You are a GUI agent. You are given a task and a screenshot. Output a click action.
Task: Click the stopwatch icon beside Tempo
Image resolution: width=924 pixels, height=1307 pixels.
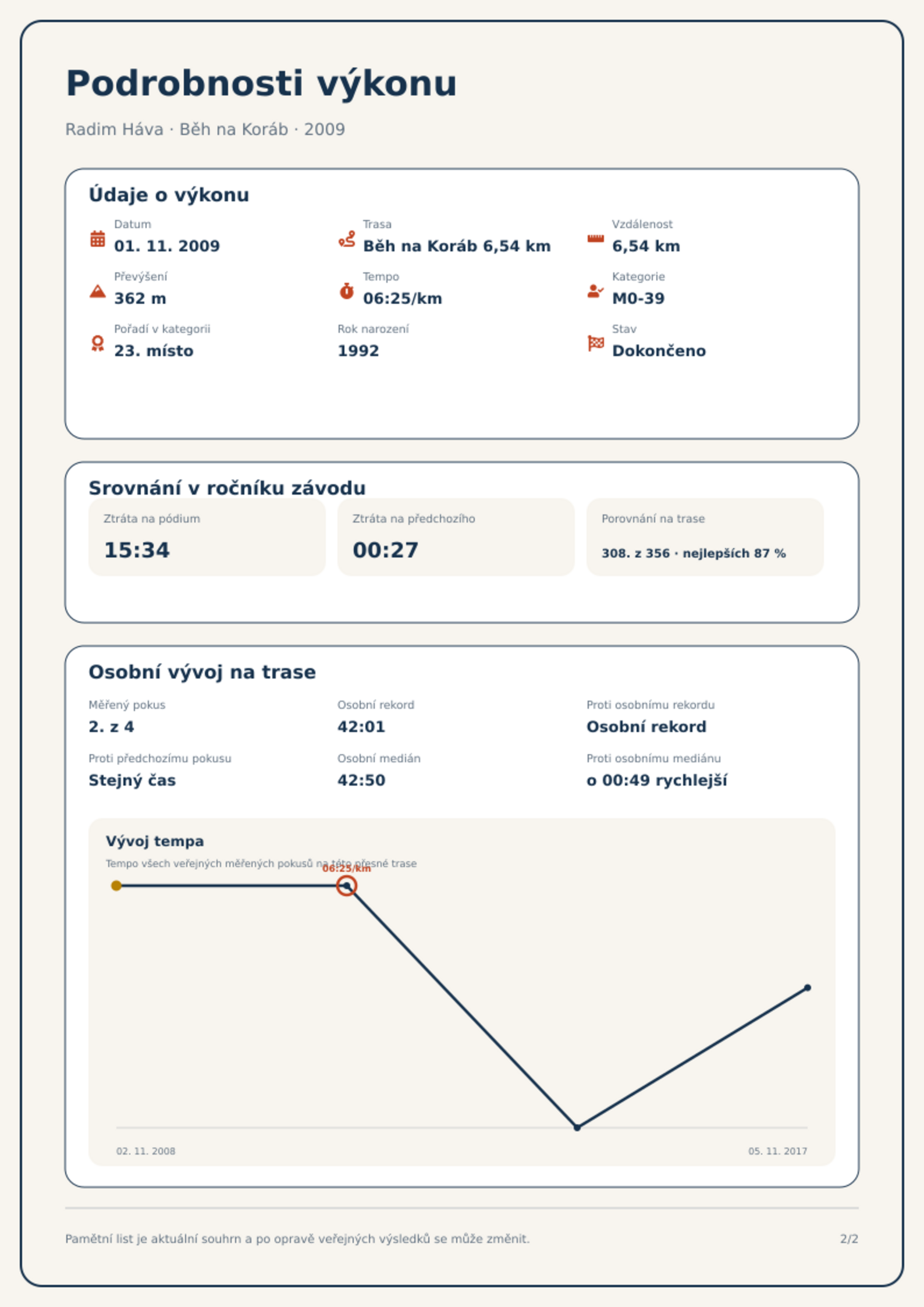[x=347, y=291]
